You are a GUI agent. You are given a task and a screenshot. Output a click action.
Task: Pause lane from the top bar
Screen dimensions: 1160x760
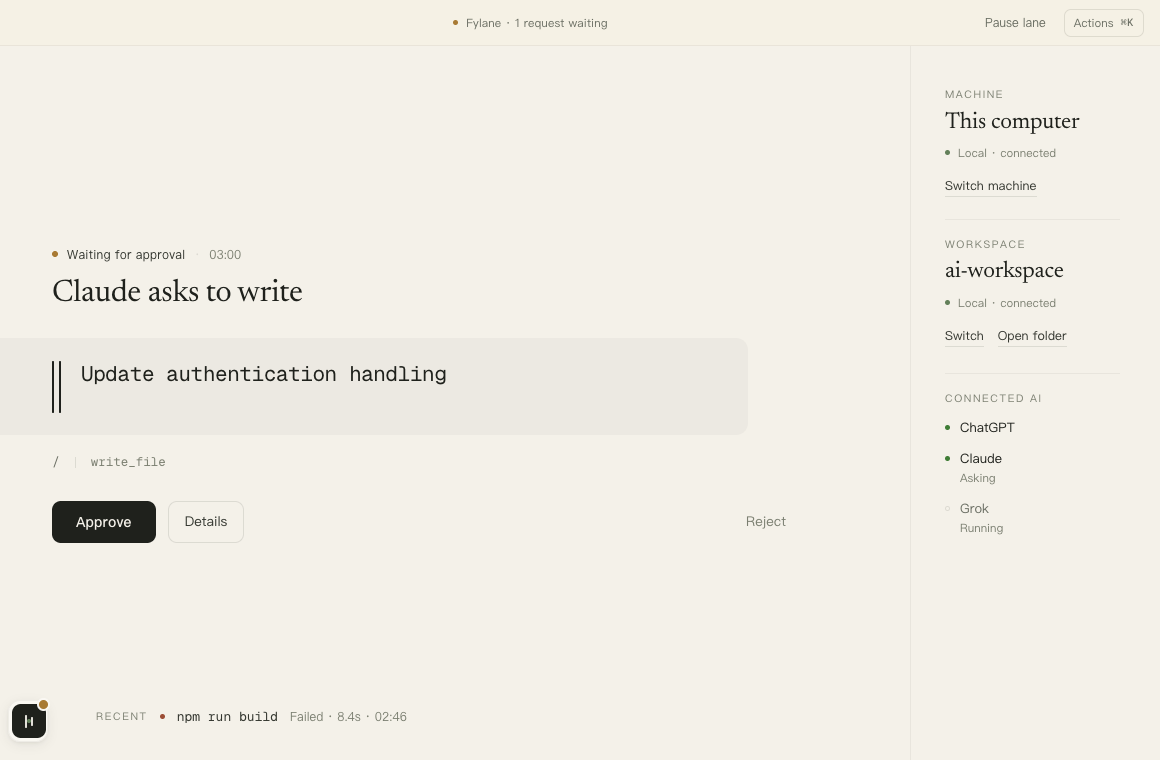(1015, 23)
